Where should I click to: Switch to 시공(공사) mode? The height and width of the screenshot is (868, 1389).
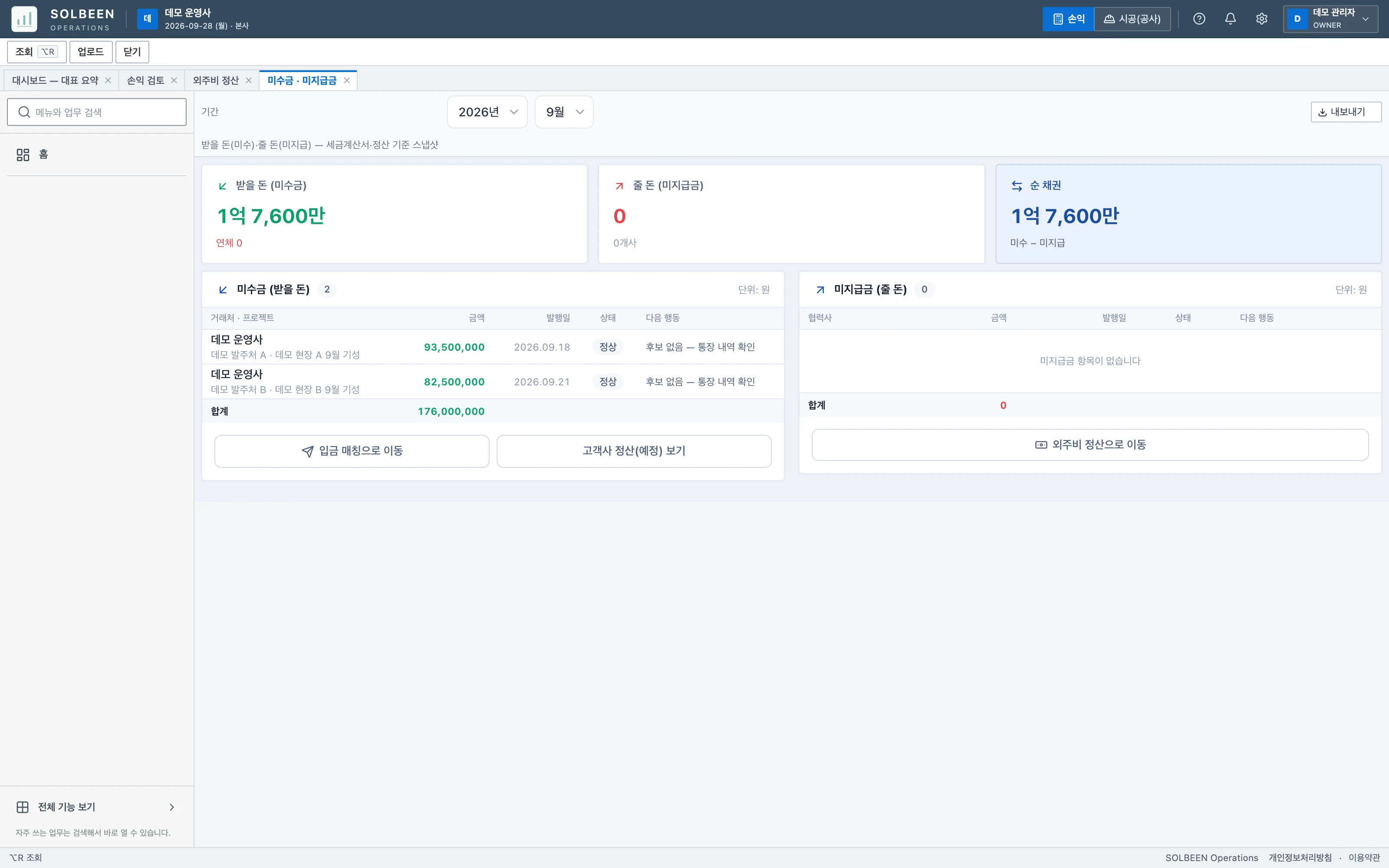point(1132,19)
